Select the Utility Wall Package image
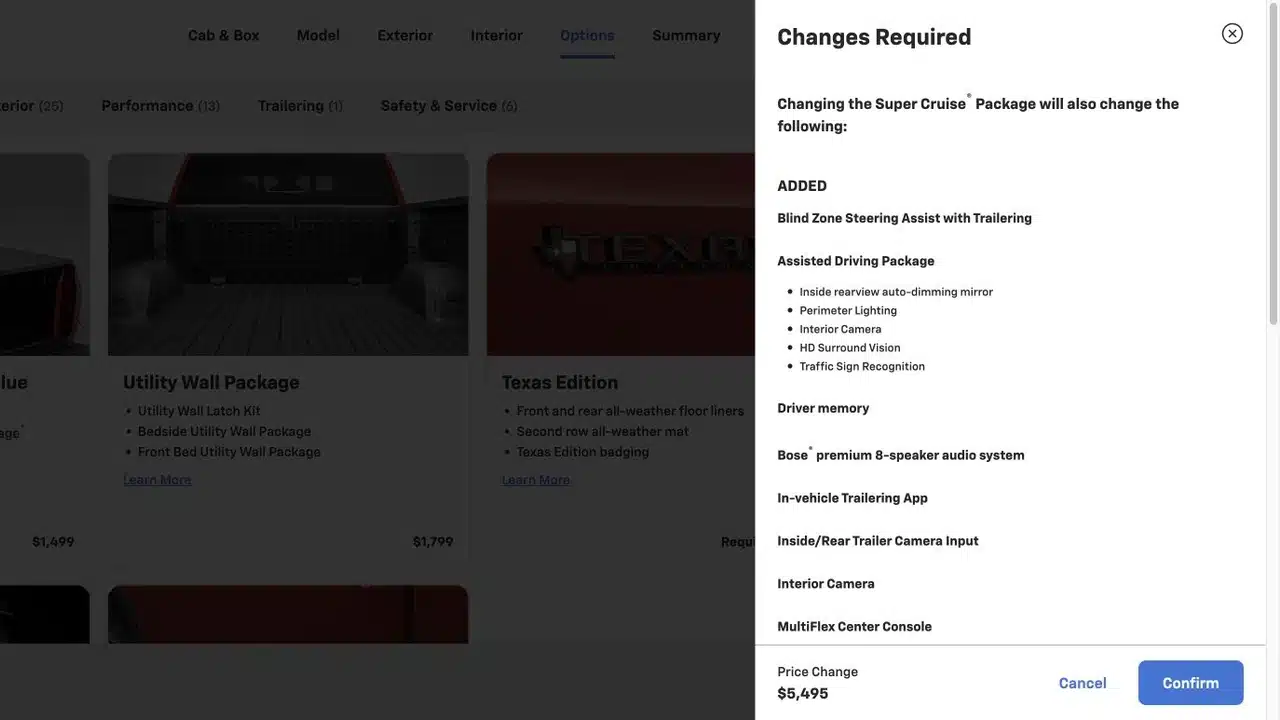The width and height of the screenshot is (1280, 720). pyautogui.click(x=288, y=254)
